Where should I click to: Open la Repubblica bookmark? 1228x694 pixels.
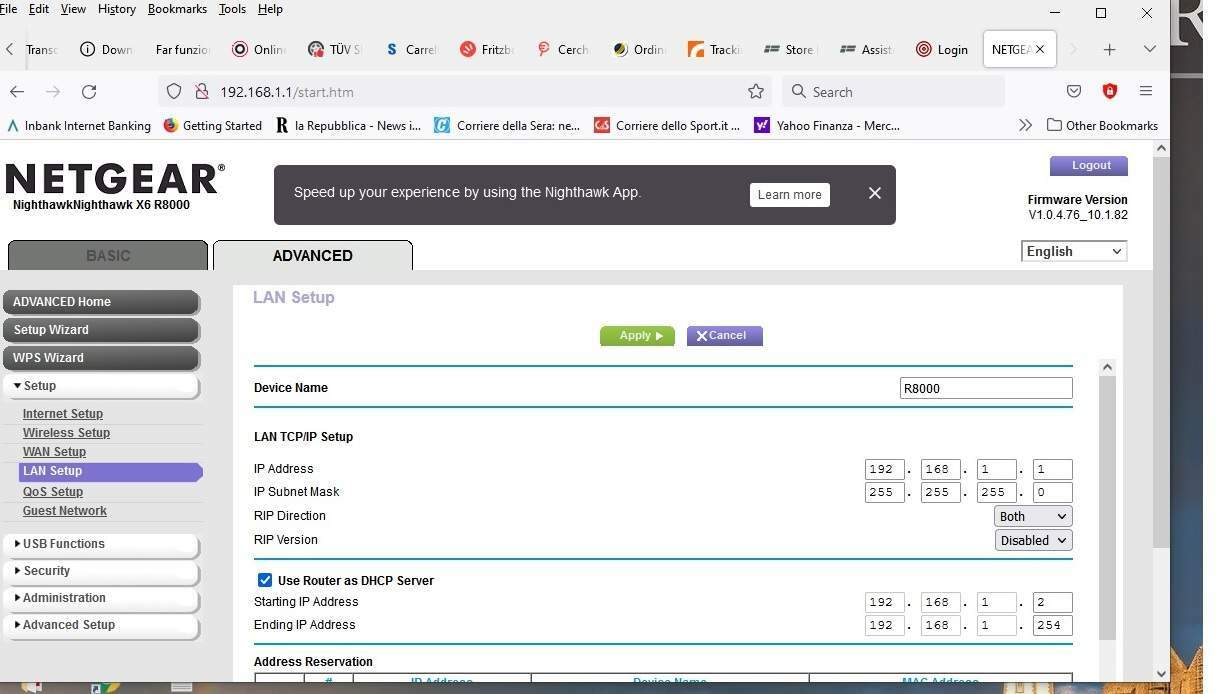pyautogui.click(x=349, y=125)
